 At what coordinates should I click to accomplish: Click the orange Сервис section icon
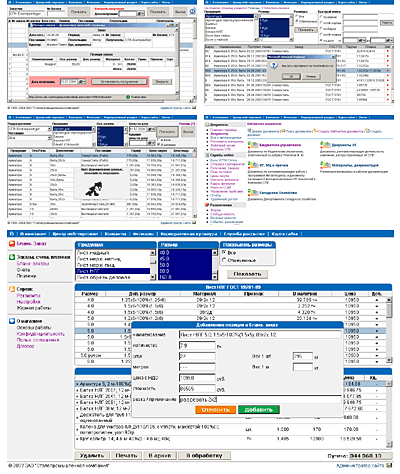(x=12, y=289)
